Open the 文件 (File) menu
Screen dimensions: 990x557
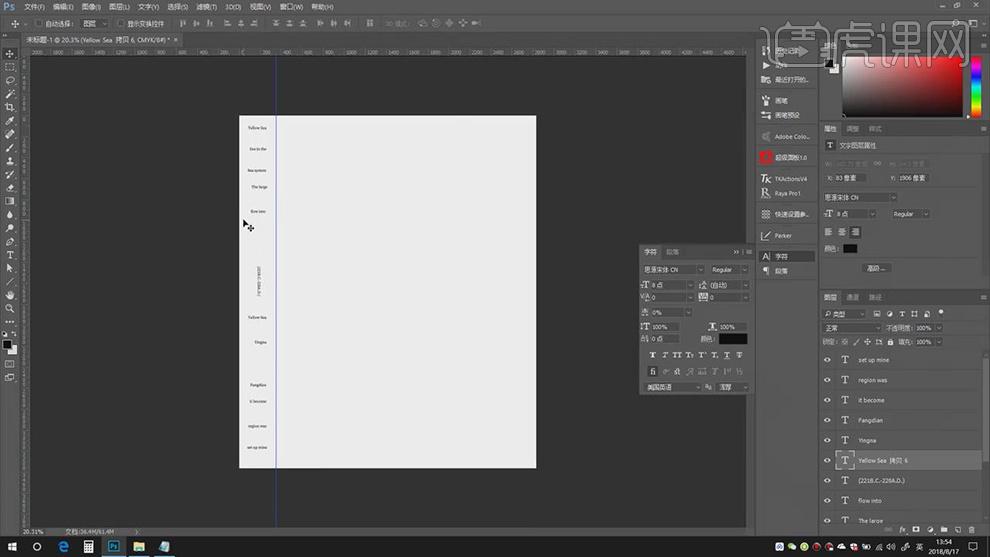tap(34, 7)
